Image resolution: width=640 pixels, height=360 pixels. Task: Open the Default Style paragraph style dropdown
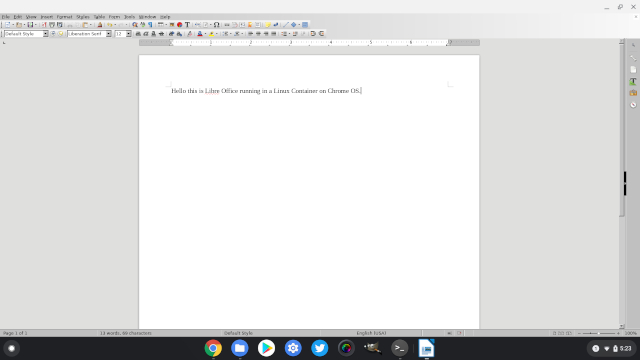45,34
